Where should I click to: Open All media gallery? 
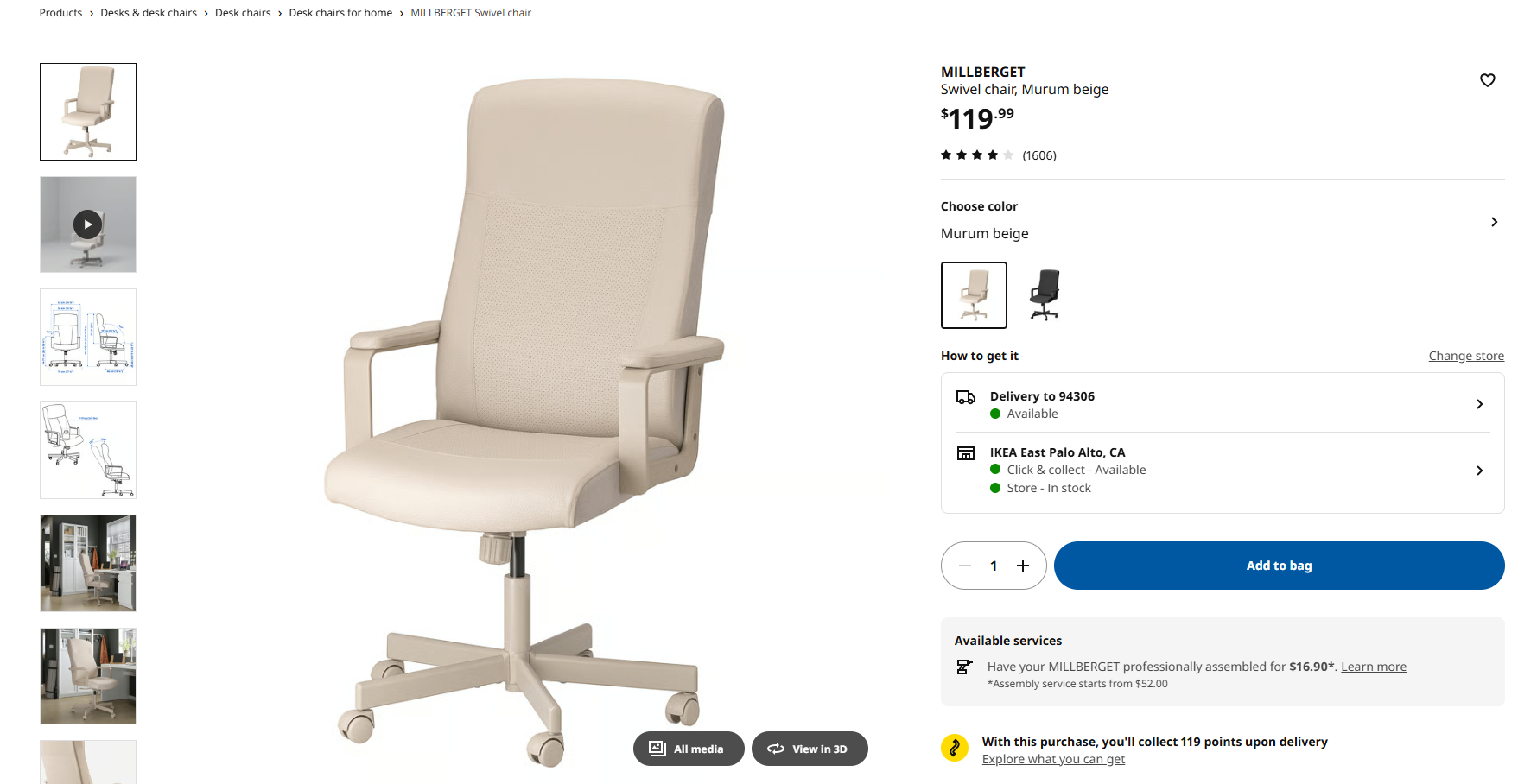point(689,749)
